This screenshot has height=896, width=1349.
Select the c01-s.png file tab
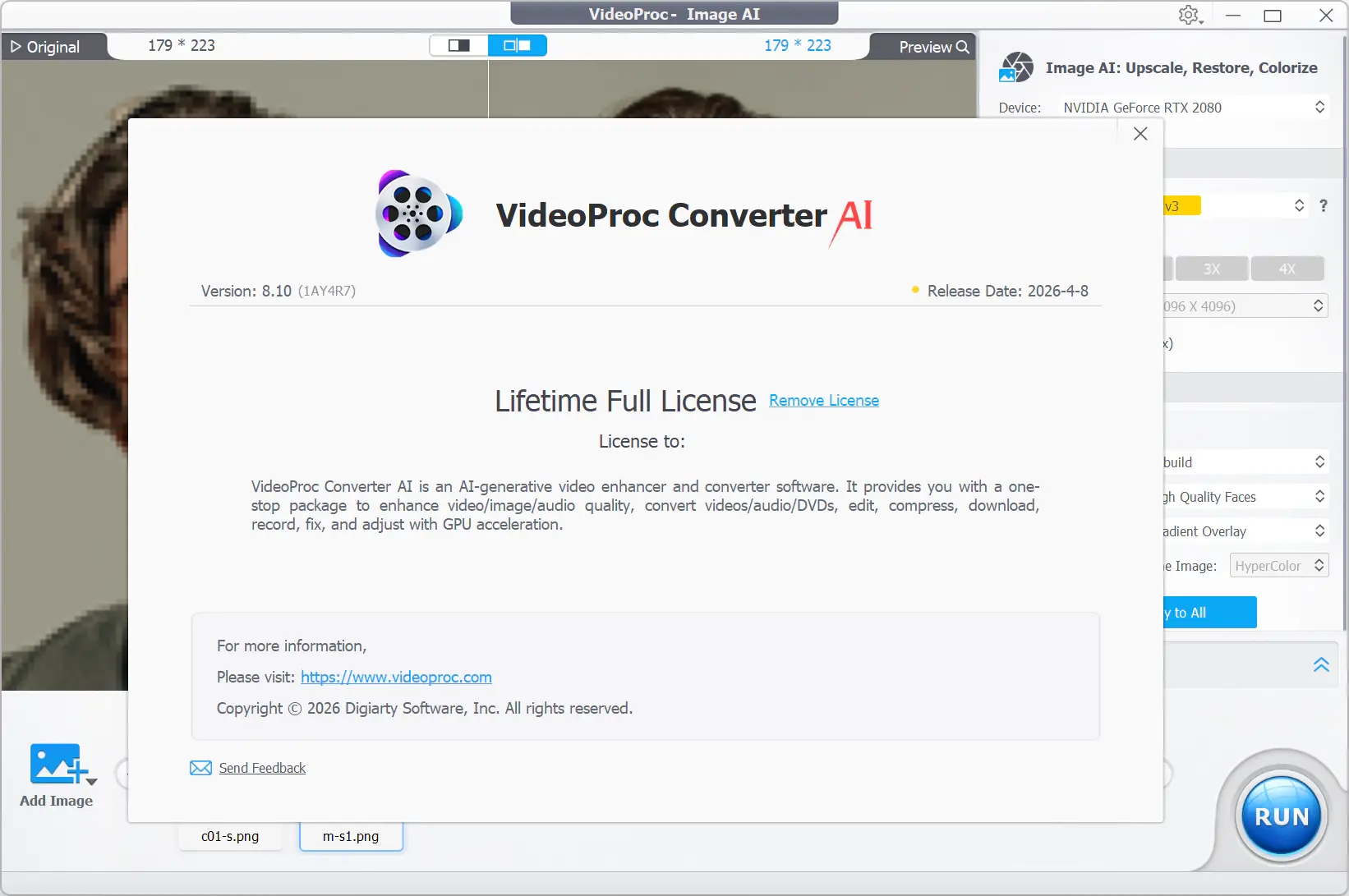[x=230, y=837]
